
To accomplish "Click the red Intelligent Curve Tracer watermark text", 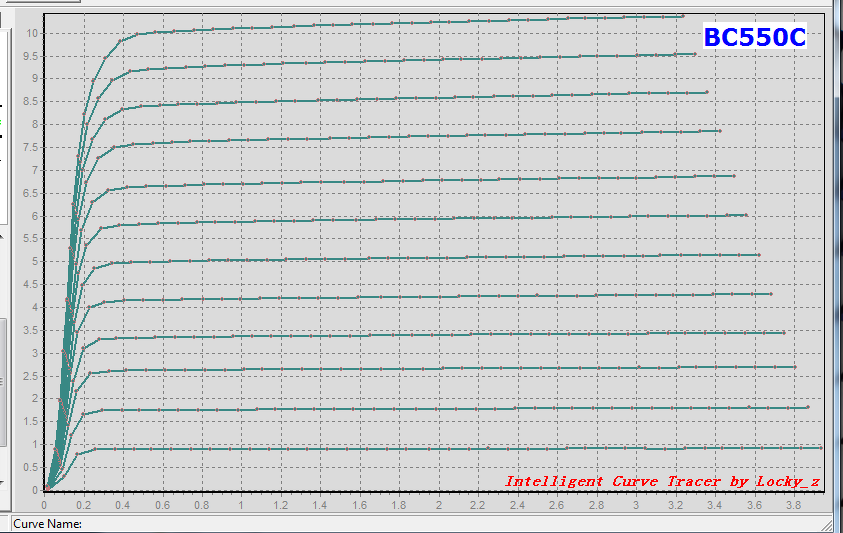I will coord(662,481).
